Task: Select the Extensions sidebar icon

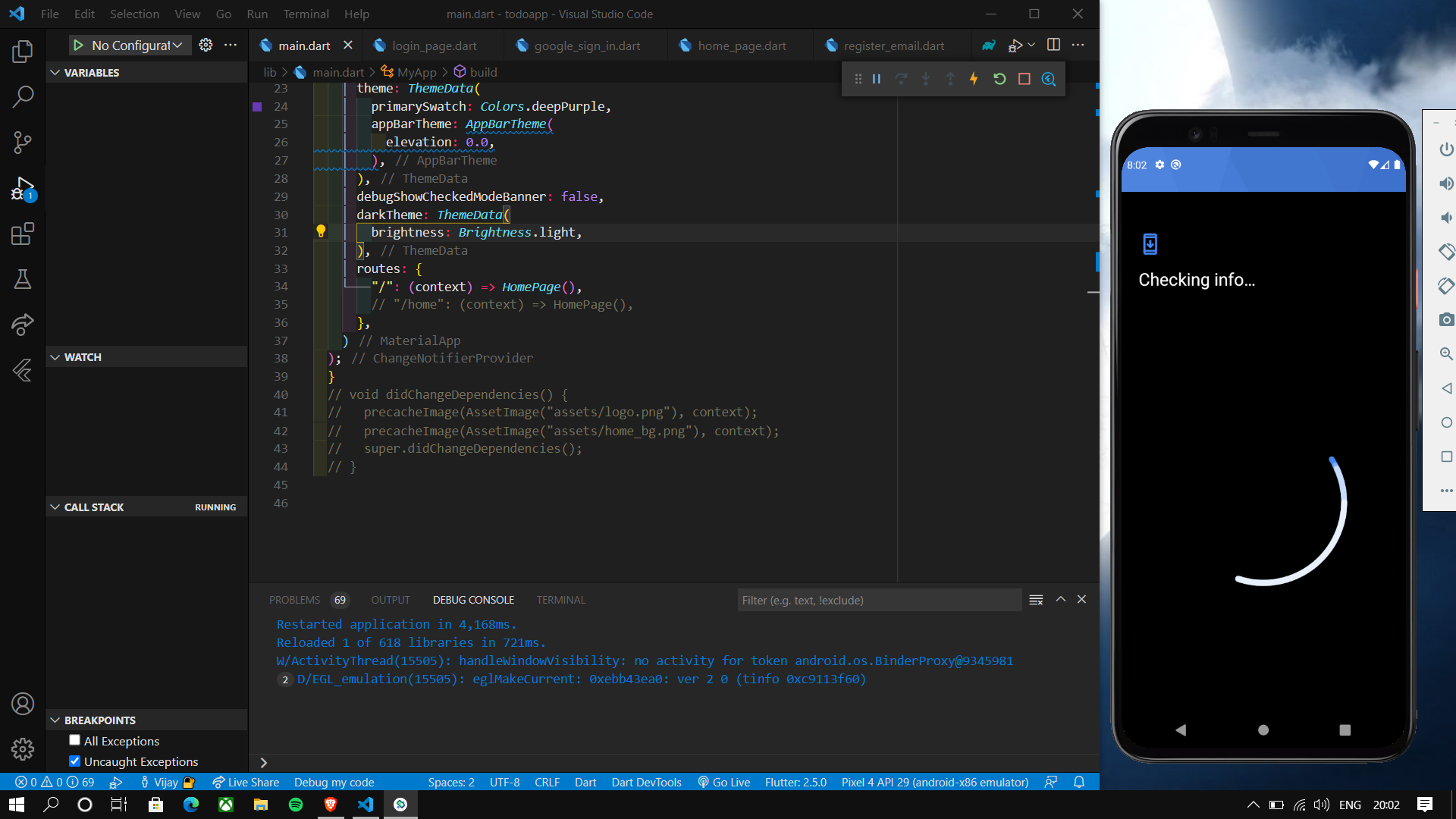Action: (22, 233)
